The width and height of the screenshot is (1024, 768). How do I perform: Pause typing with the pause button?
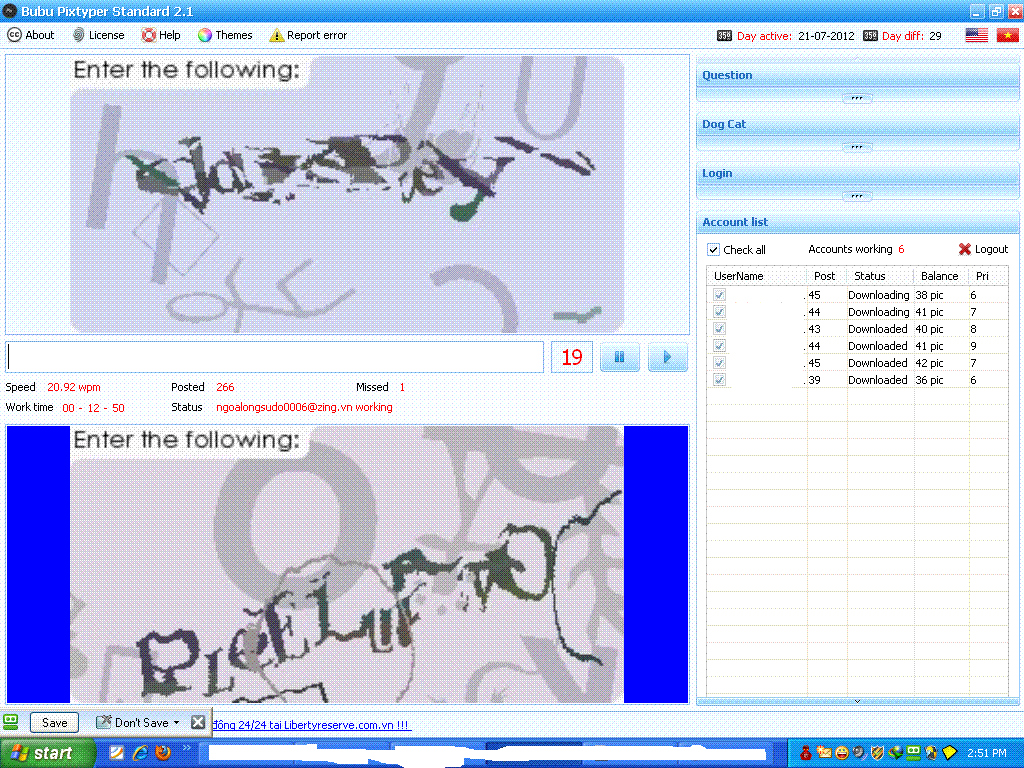[619, 357]
